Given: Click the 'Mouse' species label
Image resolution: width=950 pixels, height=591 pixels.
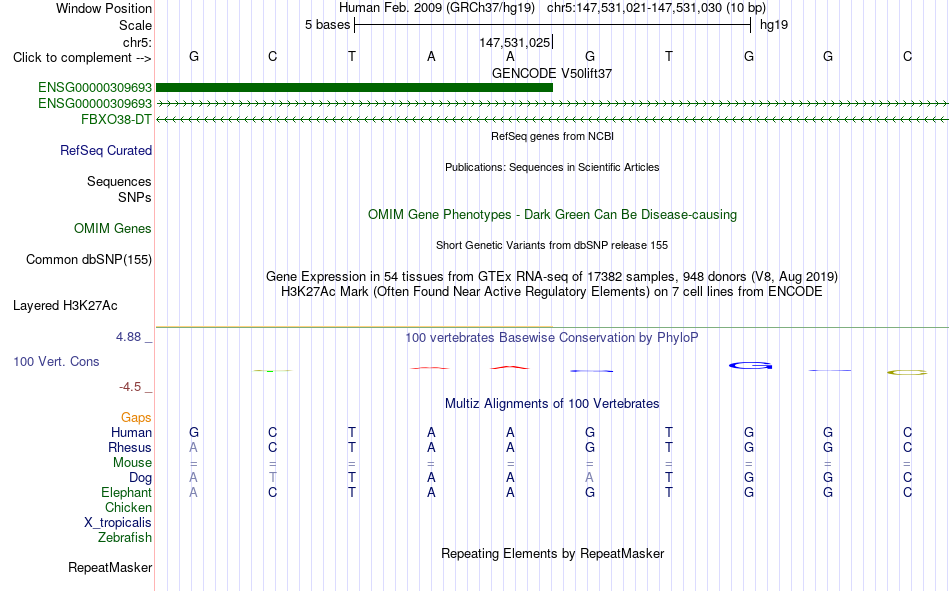Looking at the screenshot, I should coord(132,462).
